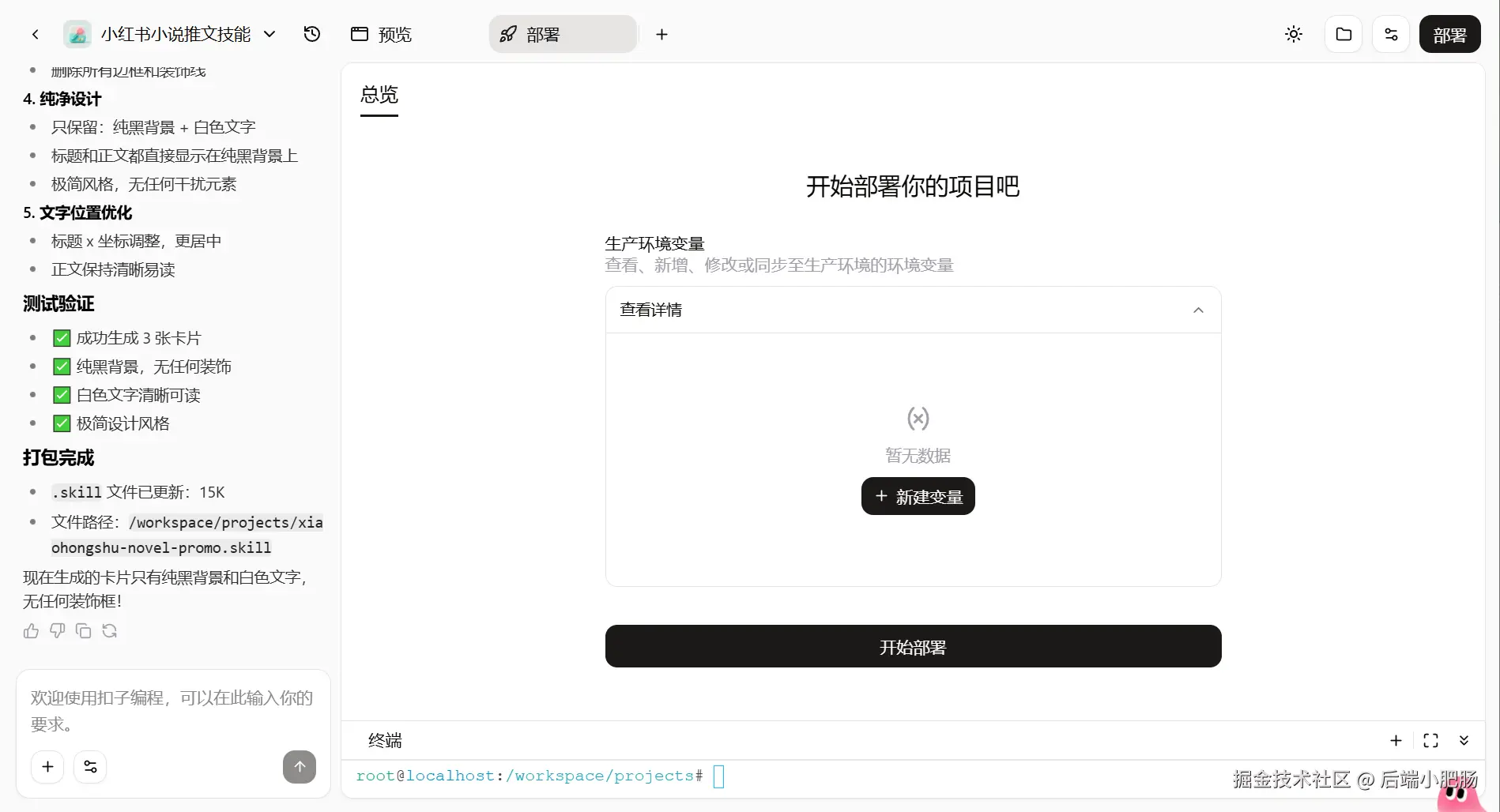Viewport: 1500px width, 812px height.
Task: Open the history clock icon
Action: 312,34
